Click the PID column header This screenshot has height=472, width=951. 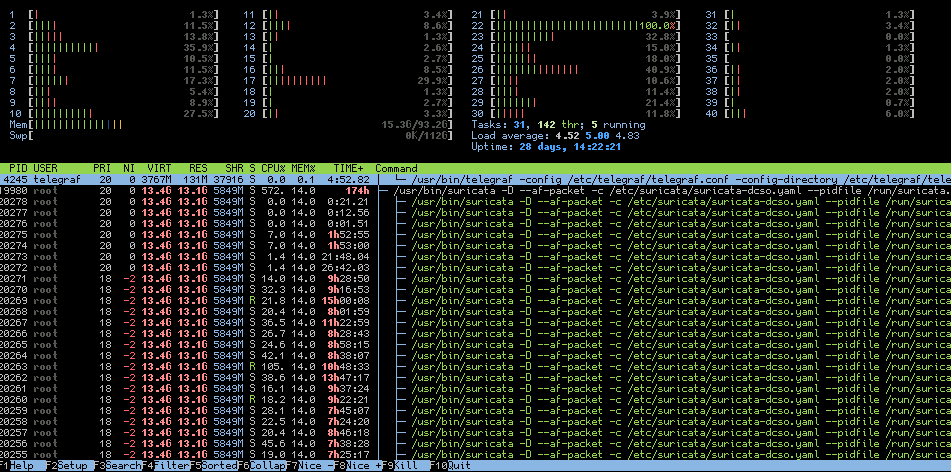pyautogui.click(x=18, y=167)
